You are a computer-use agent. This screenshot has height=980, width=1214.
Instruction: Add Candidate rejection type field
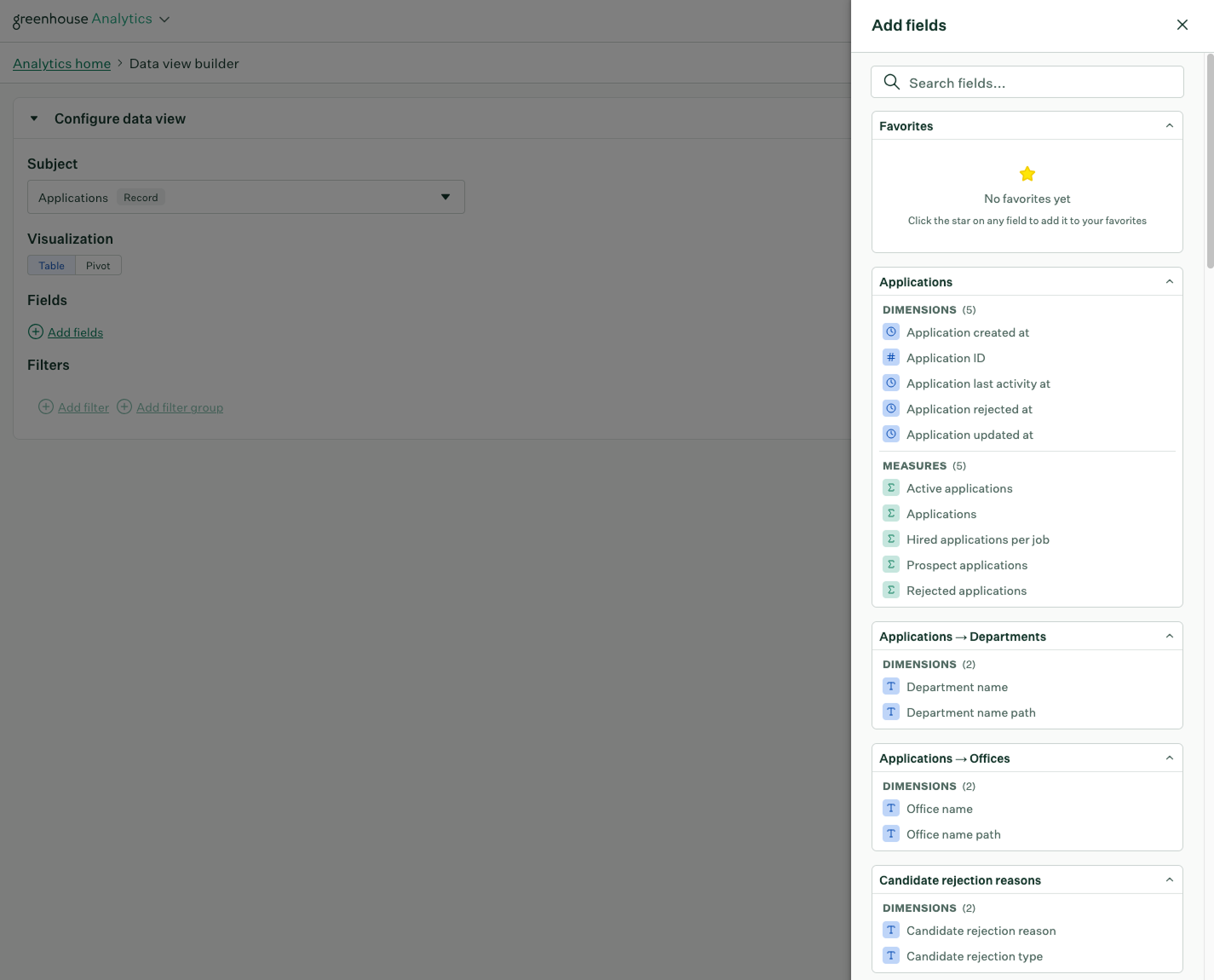975,956
